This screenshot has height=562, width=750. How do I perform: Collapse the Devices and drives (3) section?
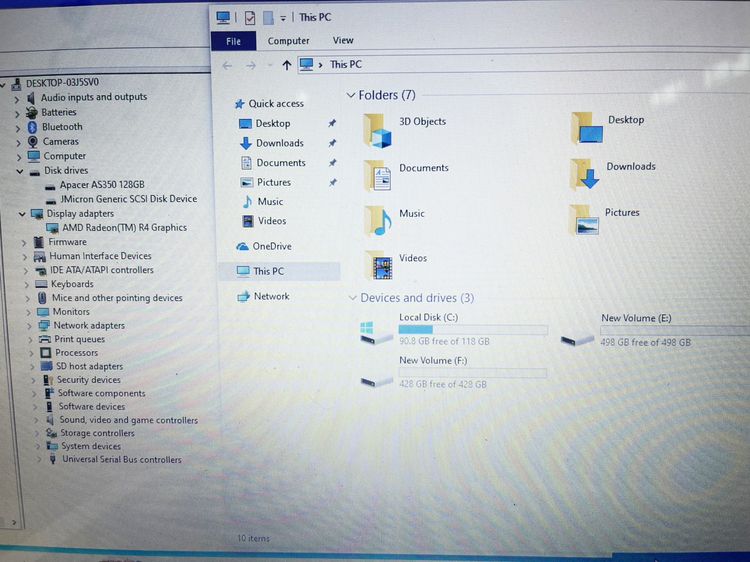[x=353, y=298]
